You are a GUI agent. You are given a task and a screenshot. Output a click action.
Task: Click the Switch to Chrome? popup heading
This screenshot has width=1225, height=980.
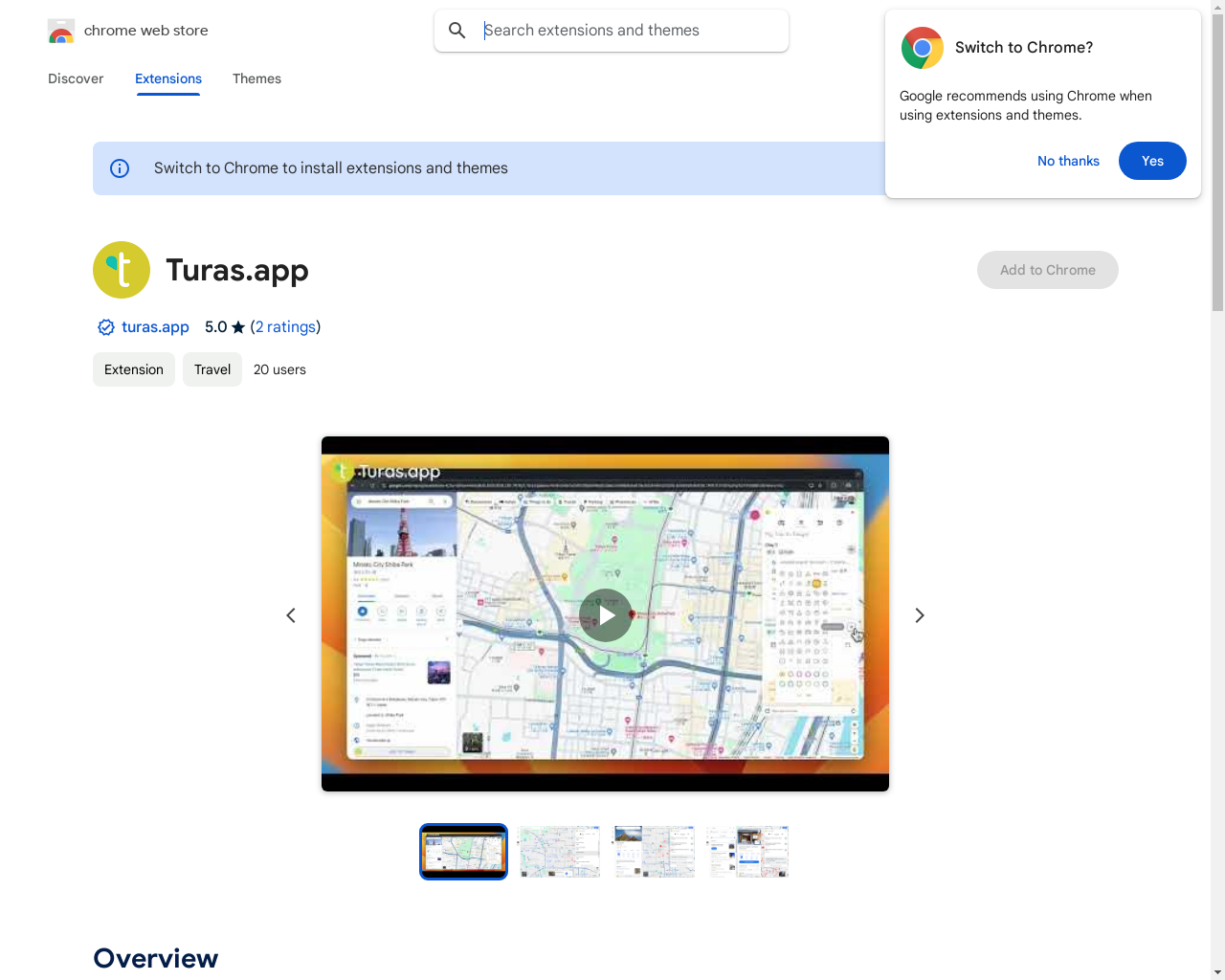click(1024, 48)
